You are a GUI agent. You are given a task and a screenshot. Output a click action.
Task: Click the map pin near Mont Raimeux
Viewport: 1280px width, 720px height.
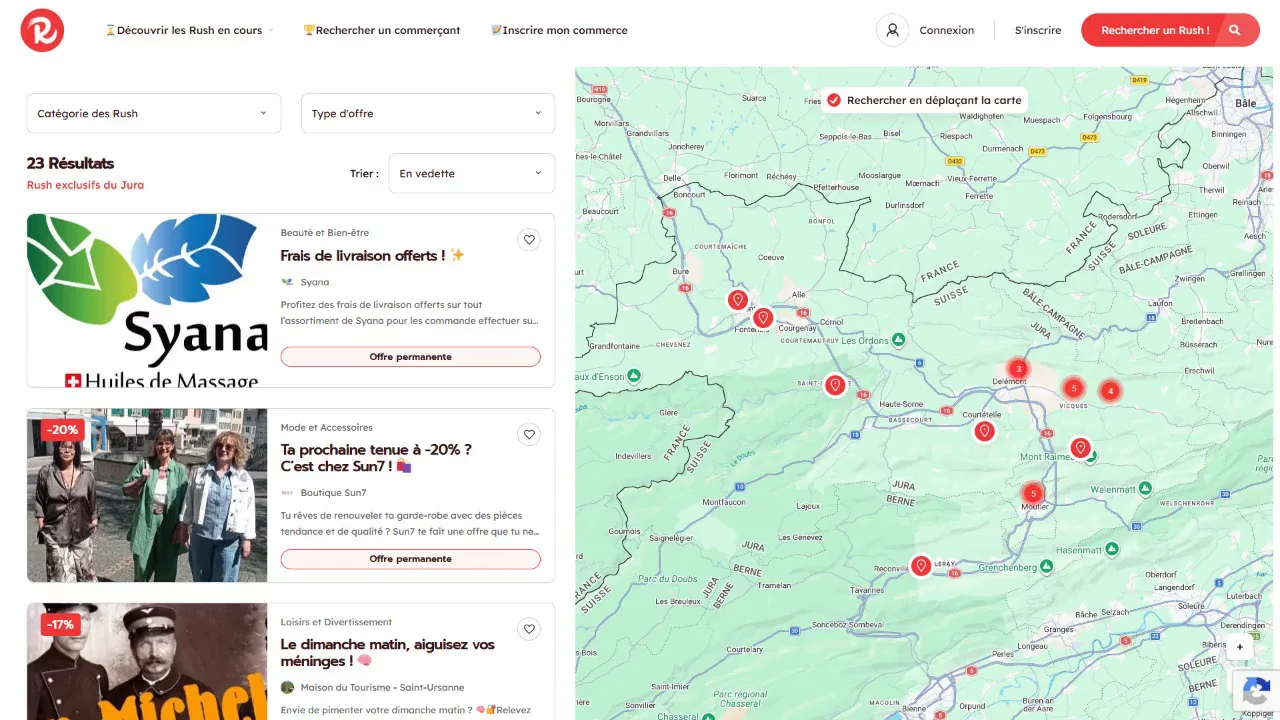tap(1080, 447)
